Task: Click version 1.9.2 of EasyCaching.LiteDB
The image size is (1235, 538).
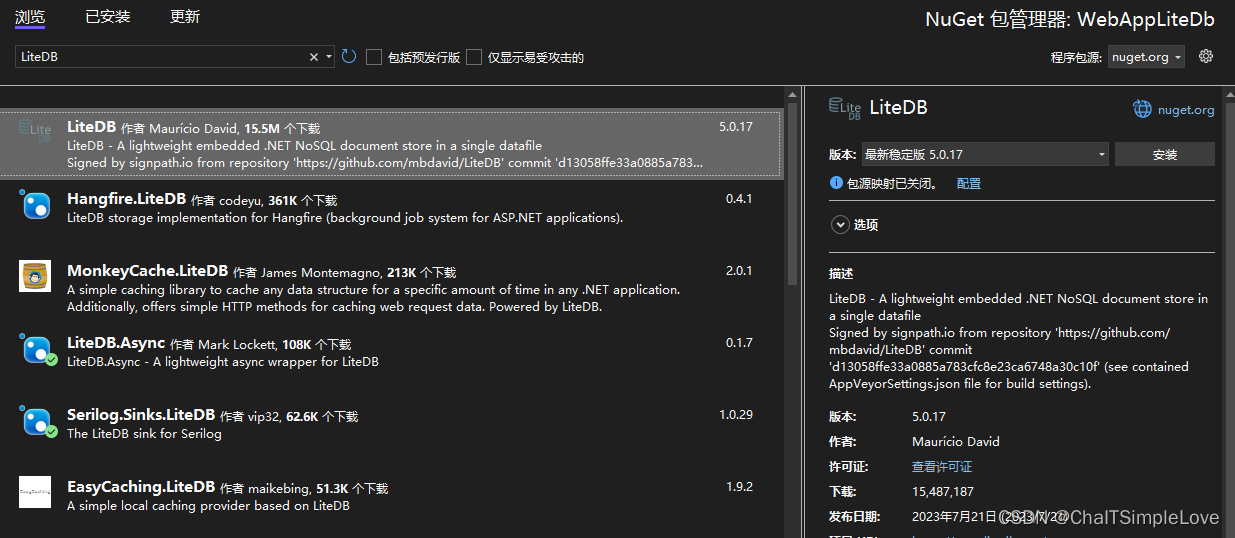Action: [739, 487]
